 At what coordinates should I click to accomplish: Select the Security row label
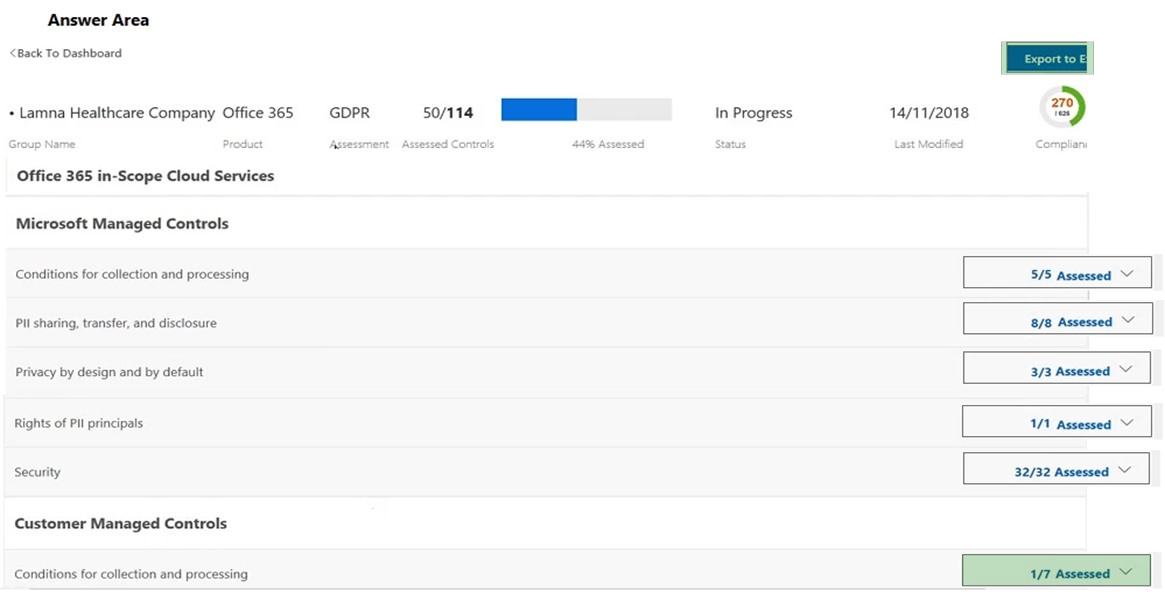37,472
